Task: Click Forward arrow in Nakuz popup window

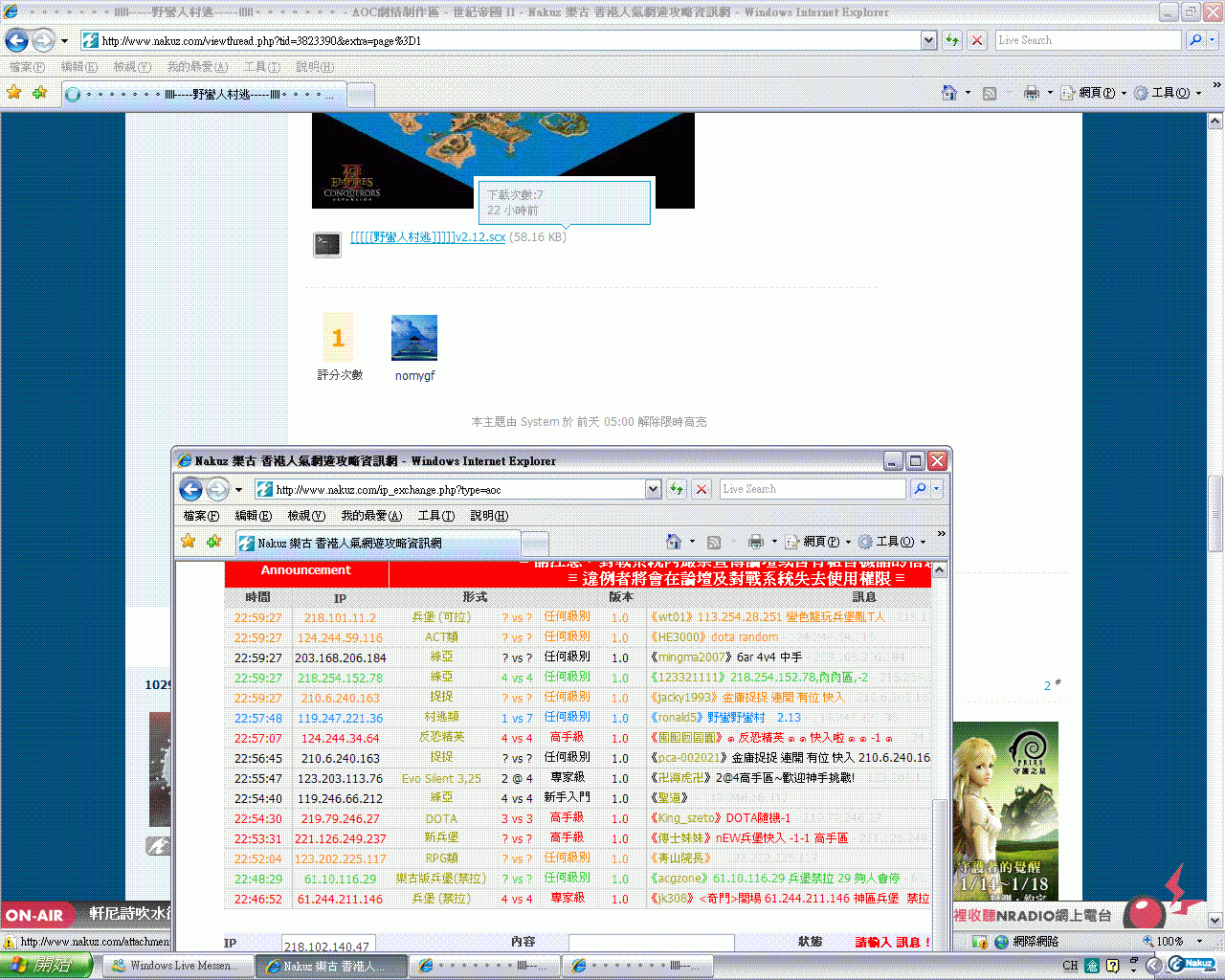Action: click(x=217, y=490)
